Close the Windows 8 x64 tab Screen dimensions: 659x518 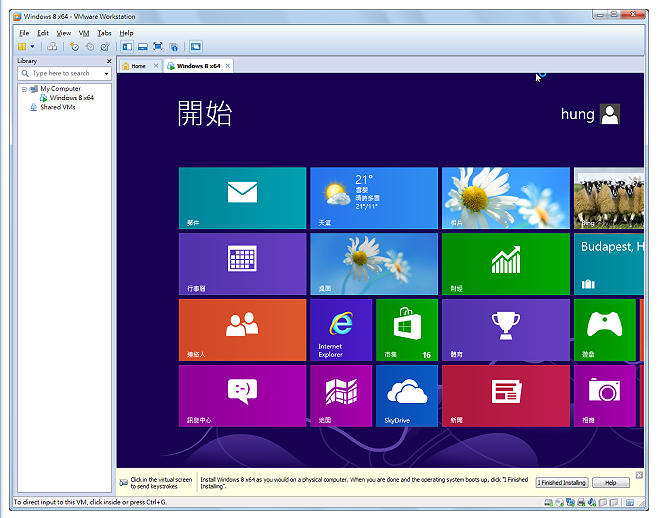click(x=227, y=66)
